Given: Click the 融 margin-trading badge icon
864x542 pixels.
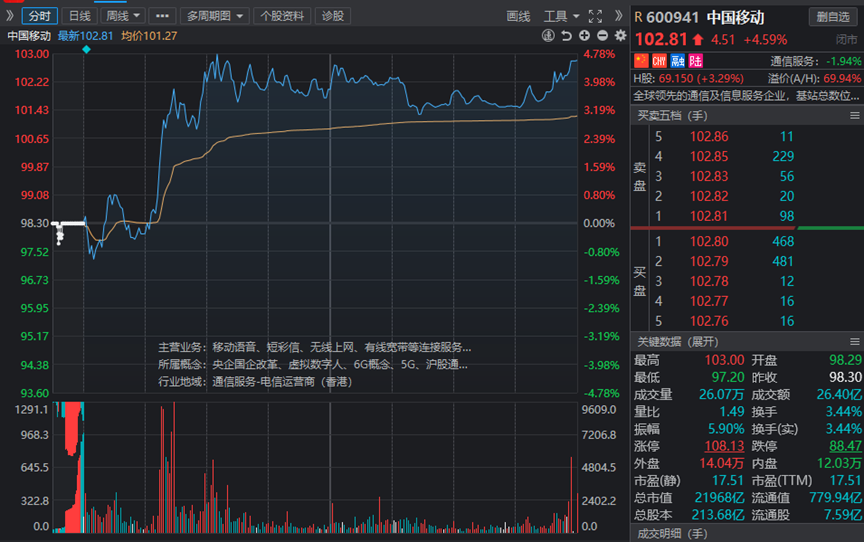Looking at the screenshot, I should 676,61.
